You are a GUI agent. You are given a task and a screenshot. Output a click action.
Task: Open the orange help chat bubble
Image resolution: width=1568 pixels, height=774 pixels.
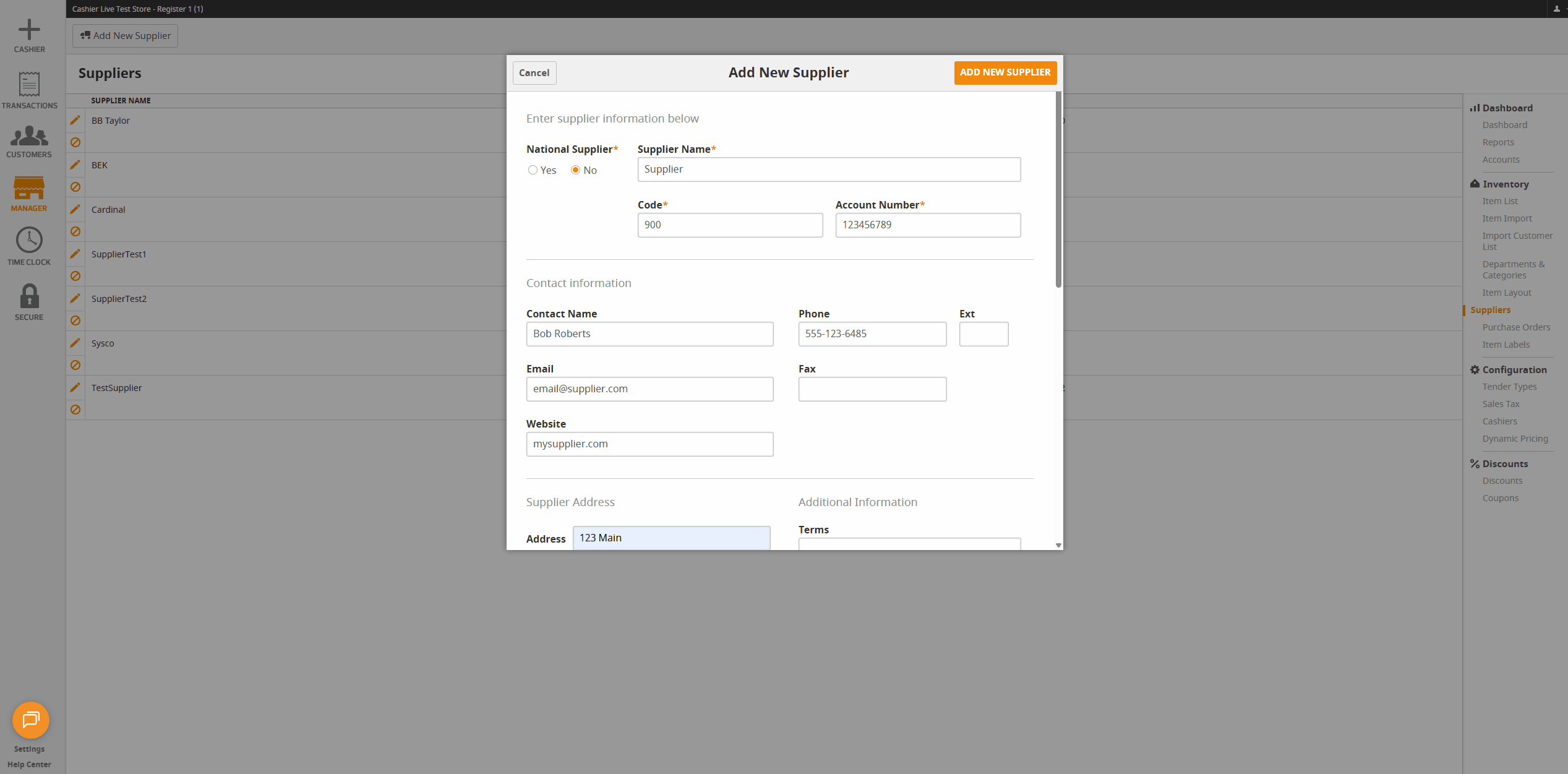pos(30,720)
